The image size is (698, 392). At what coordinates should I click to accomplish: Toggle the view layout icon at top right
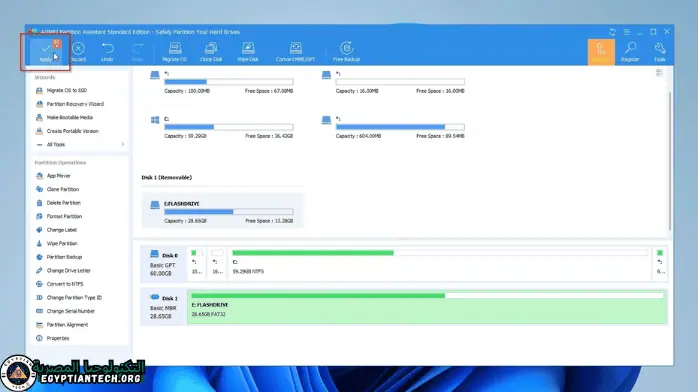659,73
